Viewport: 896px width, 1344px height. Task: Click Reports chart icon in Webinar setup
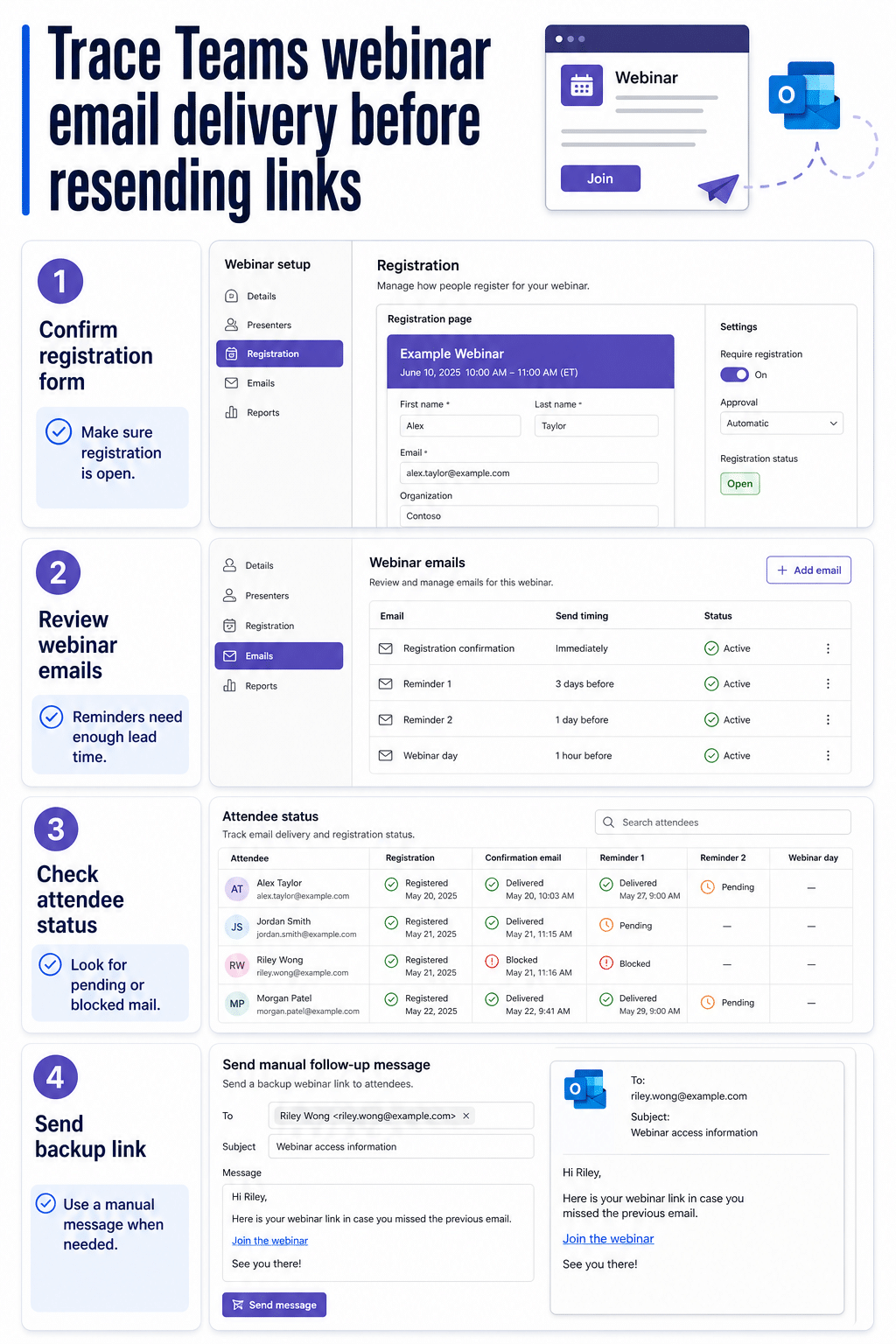pos(231,412)
